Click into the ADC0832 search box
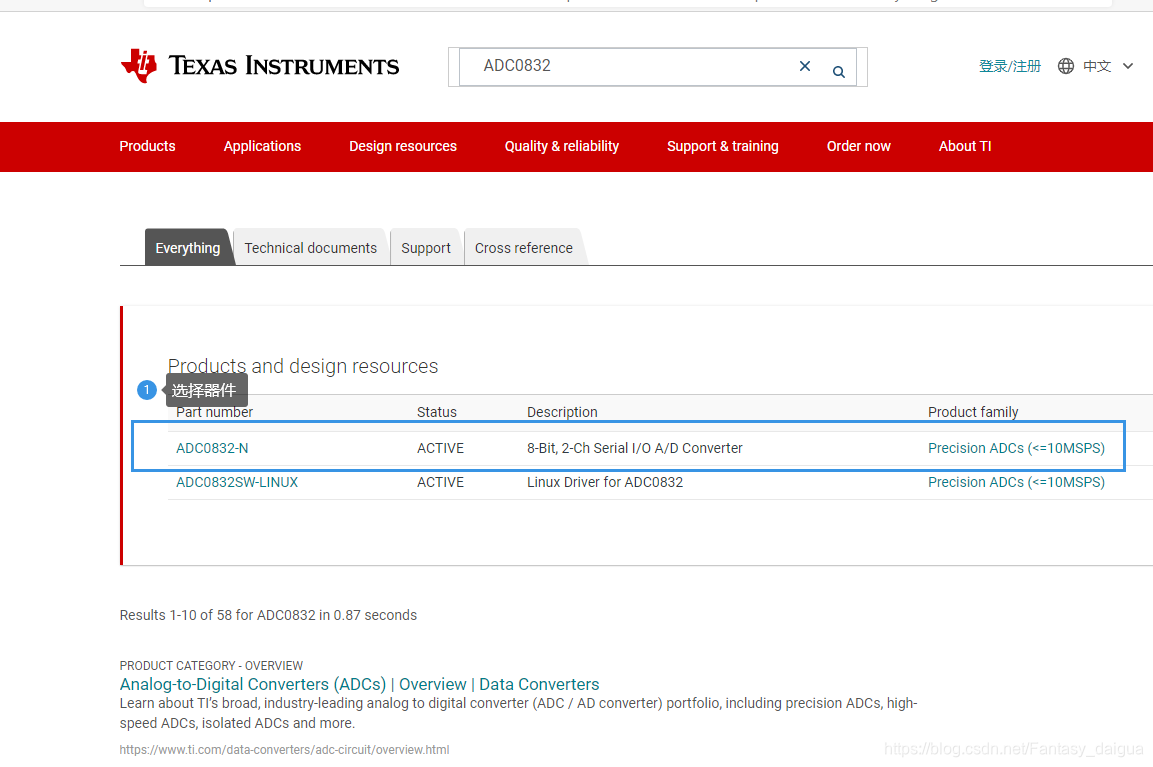The image size is (1153, 767). pos(630,66)
